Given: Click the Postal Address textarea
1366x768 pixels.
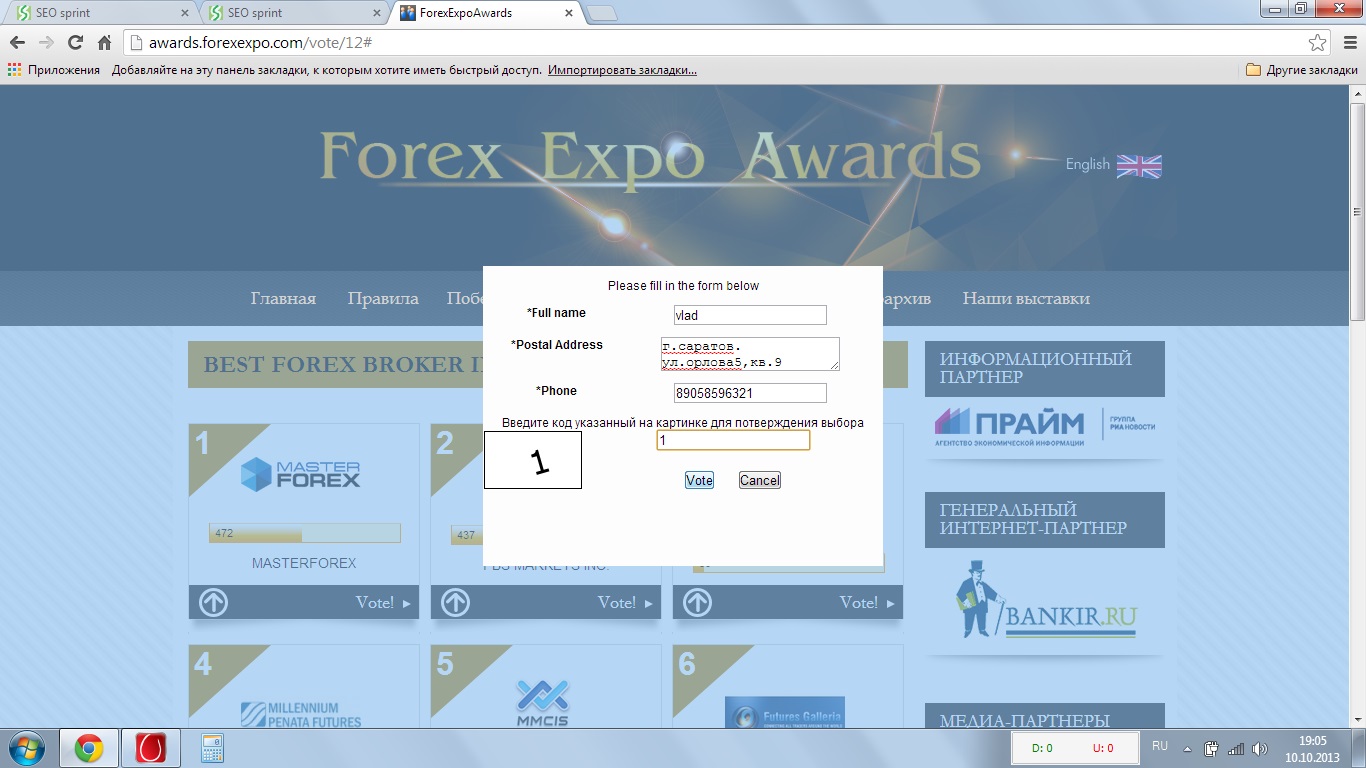Looking at the screenshot, I should click(x=750, y=354).
